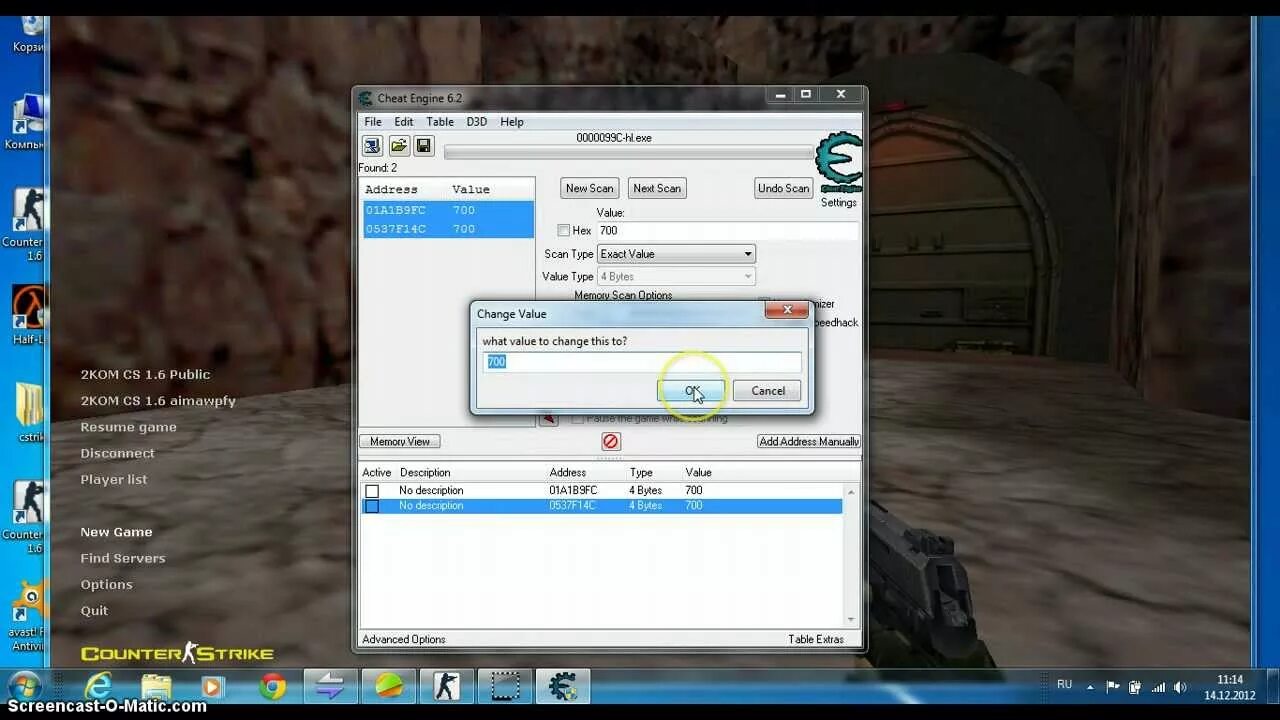Viewport: 1280px width, 720px height.
Task: Open Options in game menu
Action: pos(106,585)
